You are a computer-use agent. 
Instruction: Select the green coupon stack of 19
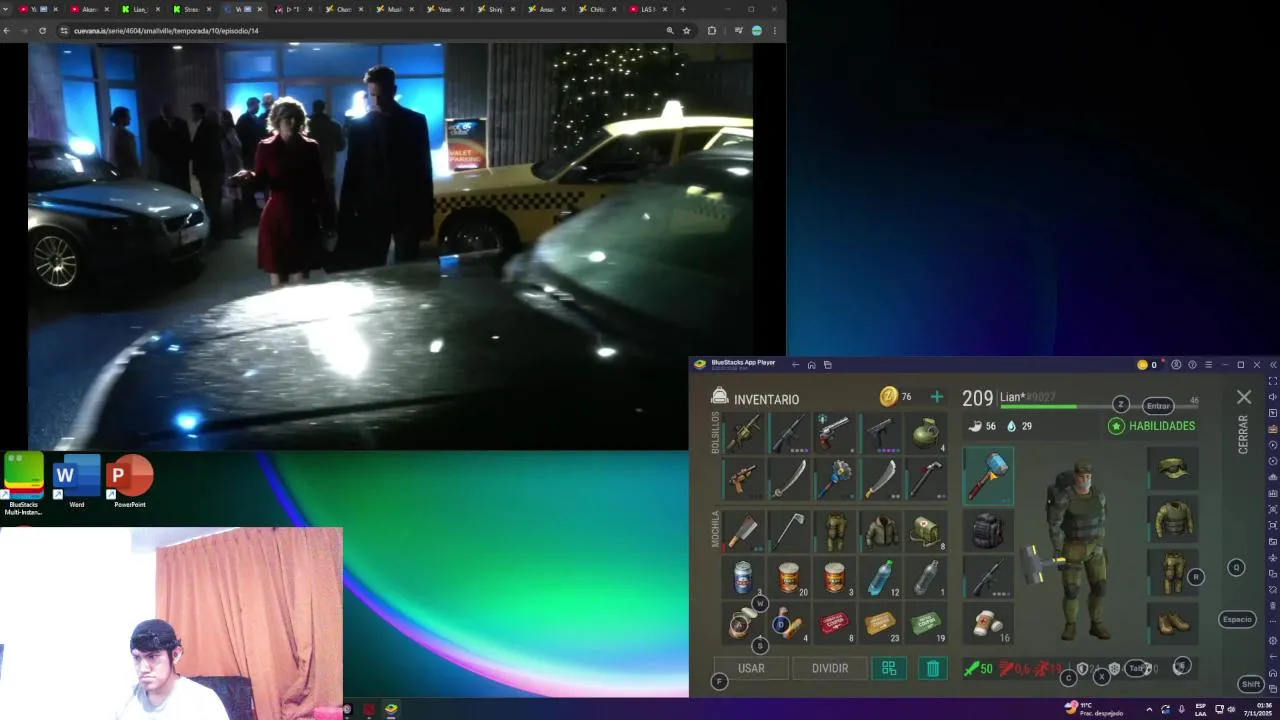pyautogui.click(x=927, y=624)
